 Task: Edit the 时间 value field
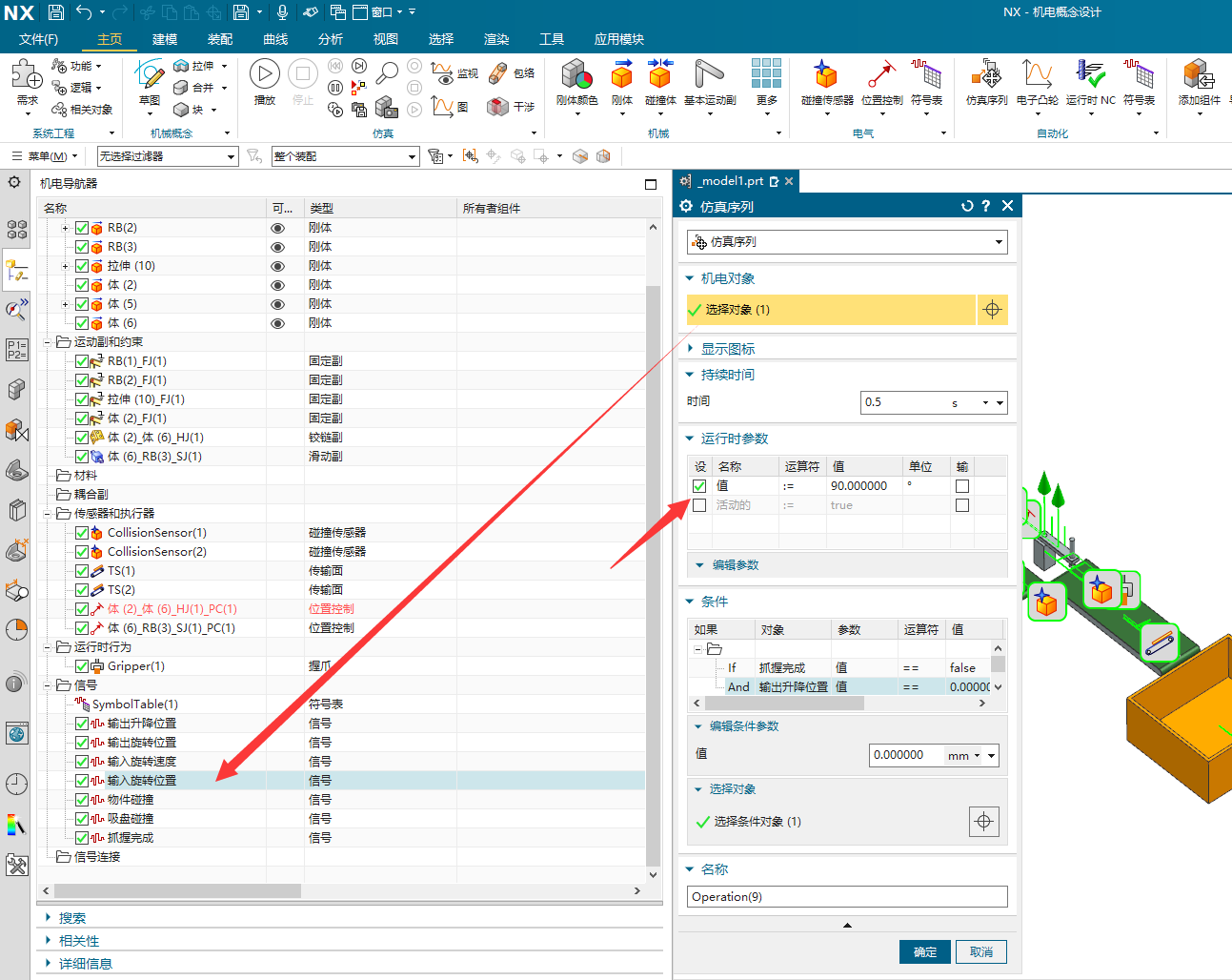[x=905, y=403]
